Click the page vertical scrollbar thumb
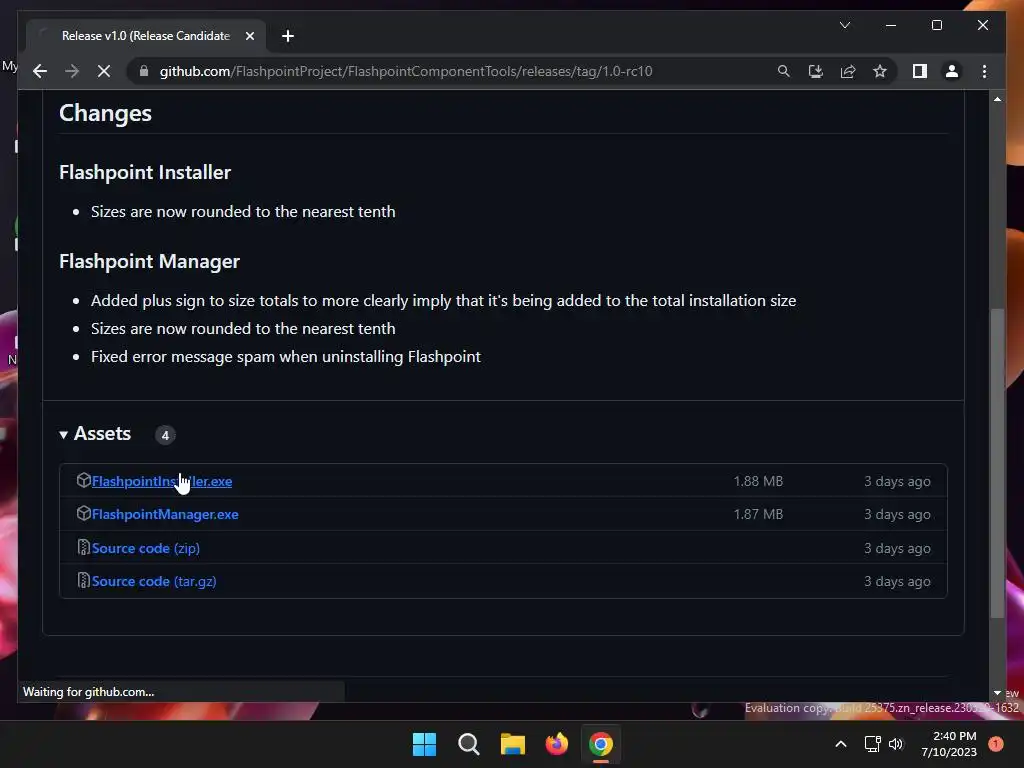Image resolution: width=1024 pixels, height=768 pixels. tap(997, 462)
